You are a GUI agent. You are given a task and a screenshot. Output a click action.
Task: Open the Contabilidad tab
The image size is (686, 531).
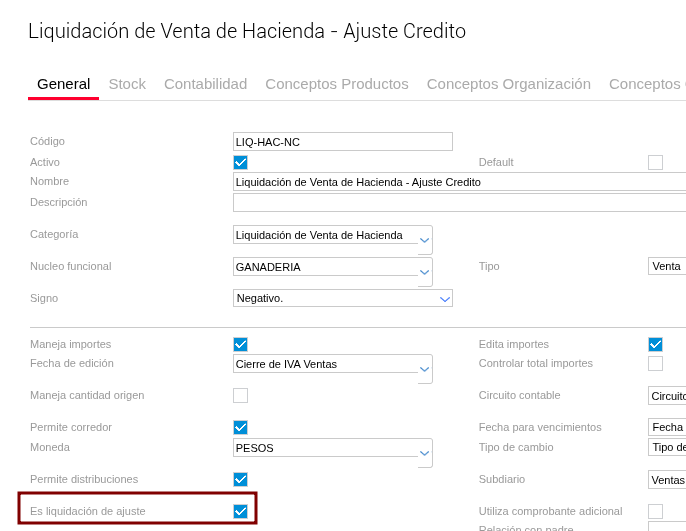205,84
